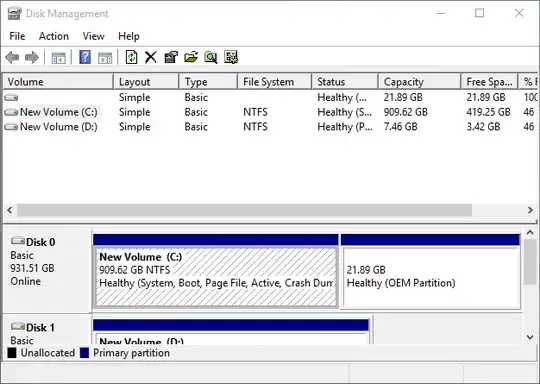The width and height of the screenshot is (540, 384).
Task: Click the Explore magnifier toolbar icon
Action: pyautogui.click(x=211, y=57)
